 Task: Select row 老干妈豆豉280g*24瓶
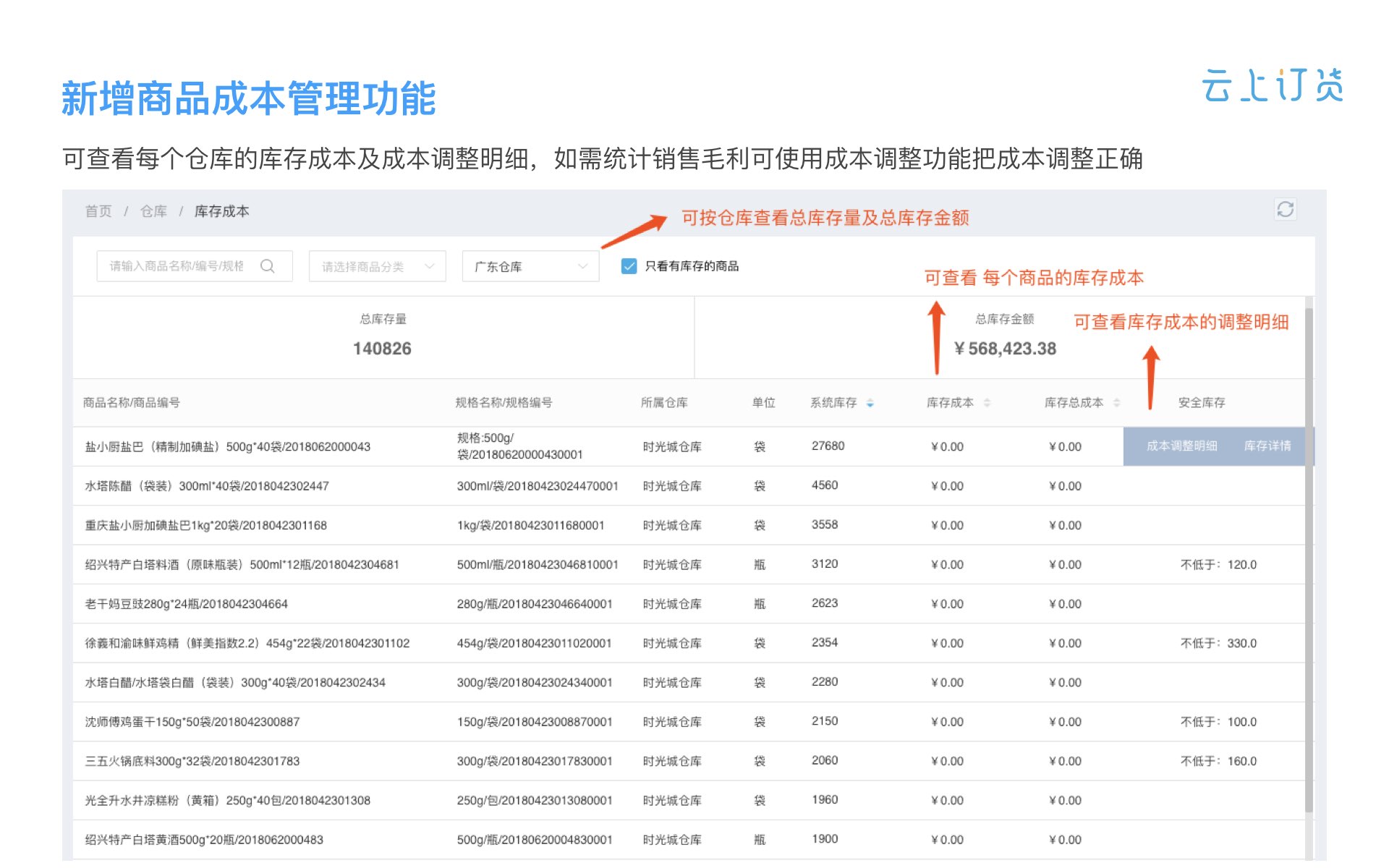click(689, 604)
